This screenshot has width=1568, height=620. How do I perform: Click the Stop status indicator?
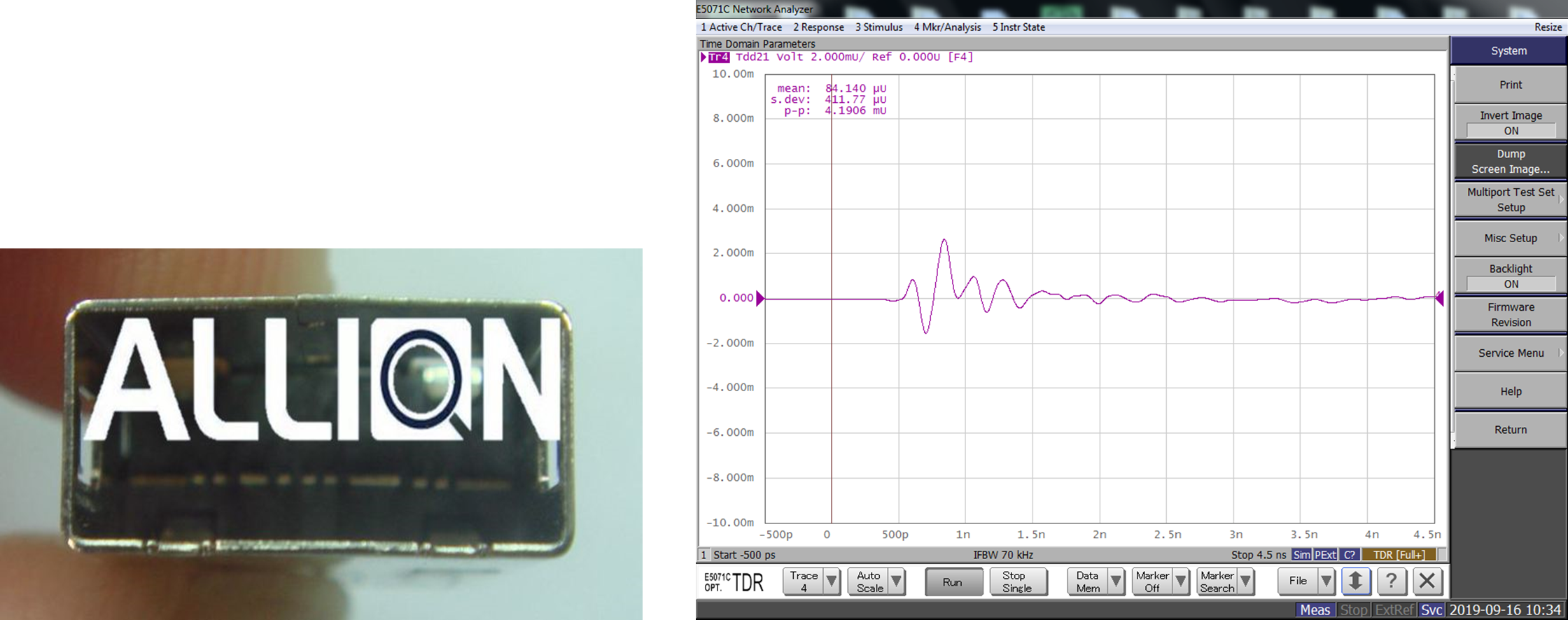(1353, 610)
